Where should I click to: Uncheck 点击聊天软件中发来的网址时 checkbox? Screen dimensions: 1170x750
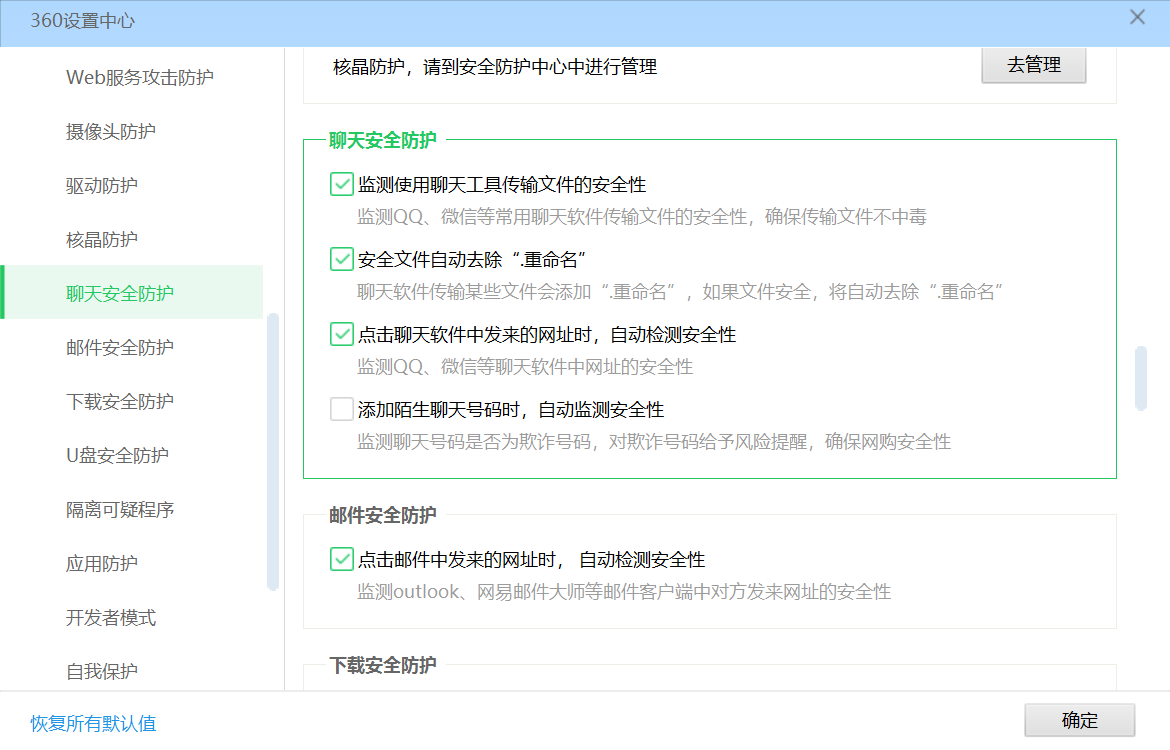pos(341,334)
